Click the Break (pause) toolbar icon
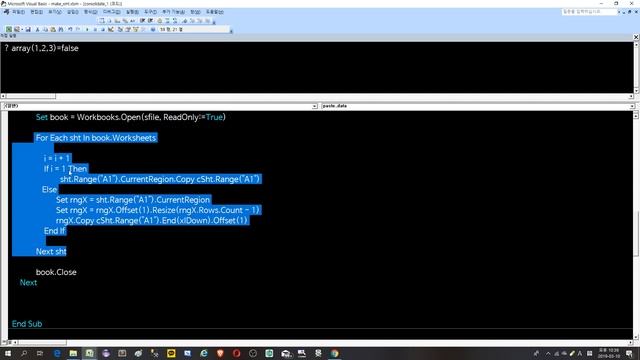The height and width of the screenshot is (360, 640). 95,29
